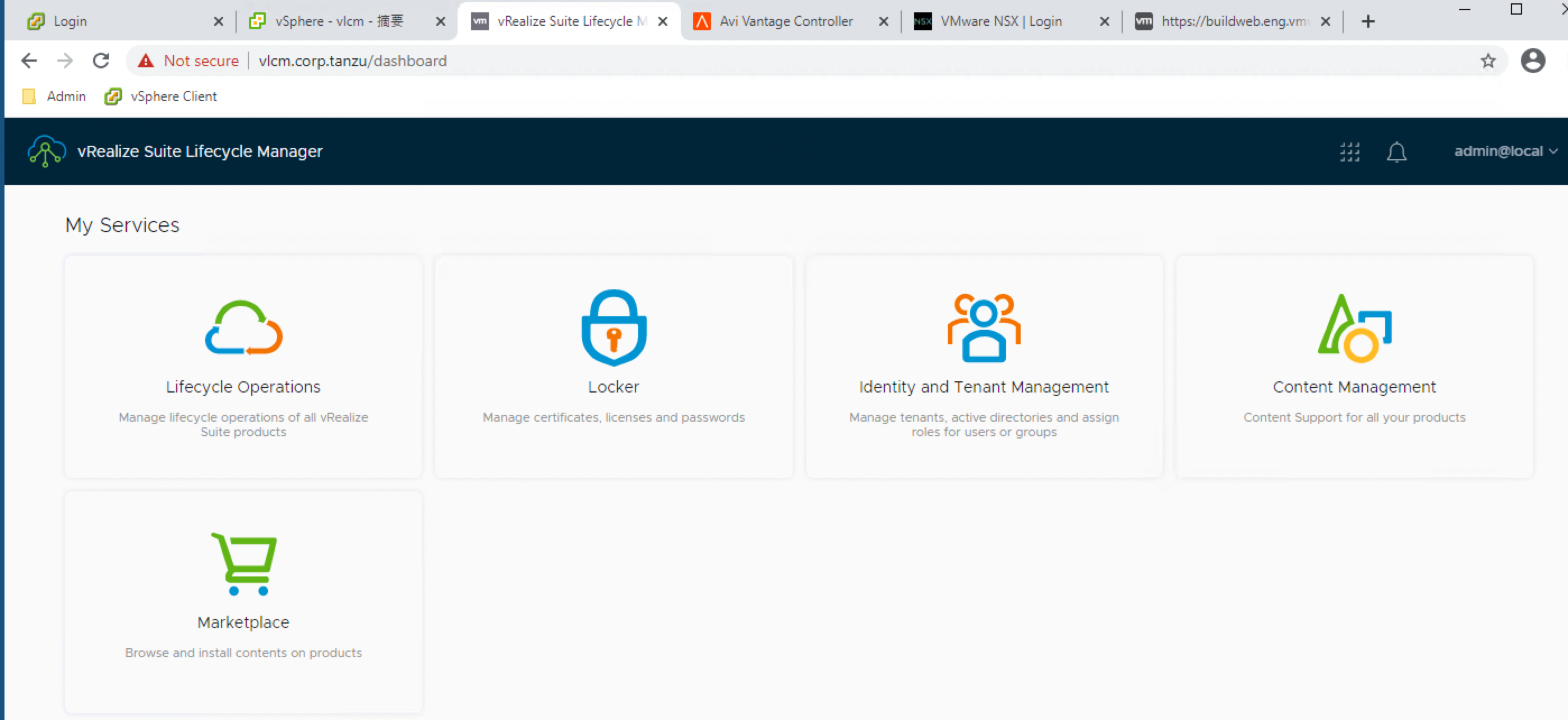The image size is (1568, 720).
Task: Reload the current page
Action: 101,61
